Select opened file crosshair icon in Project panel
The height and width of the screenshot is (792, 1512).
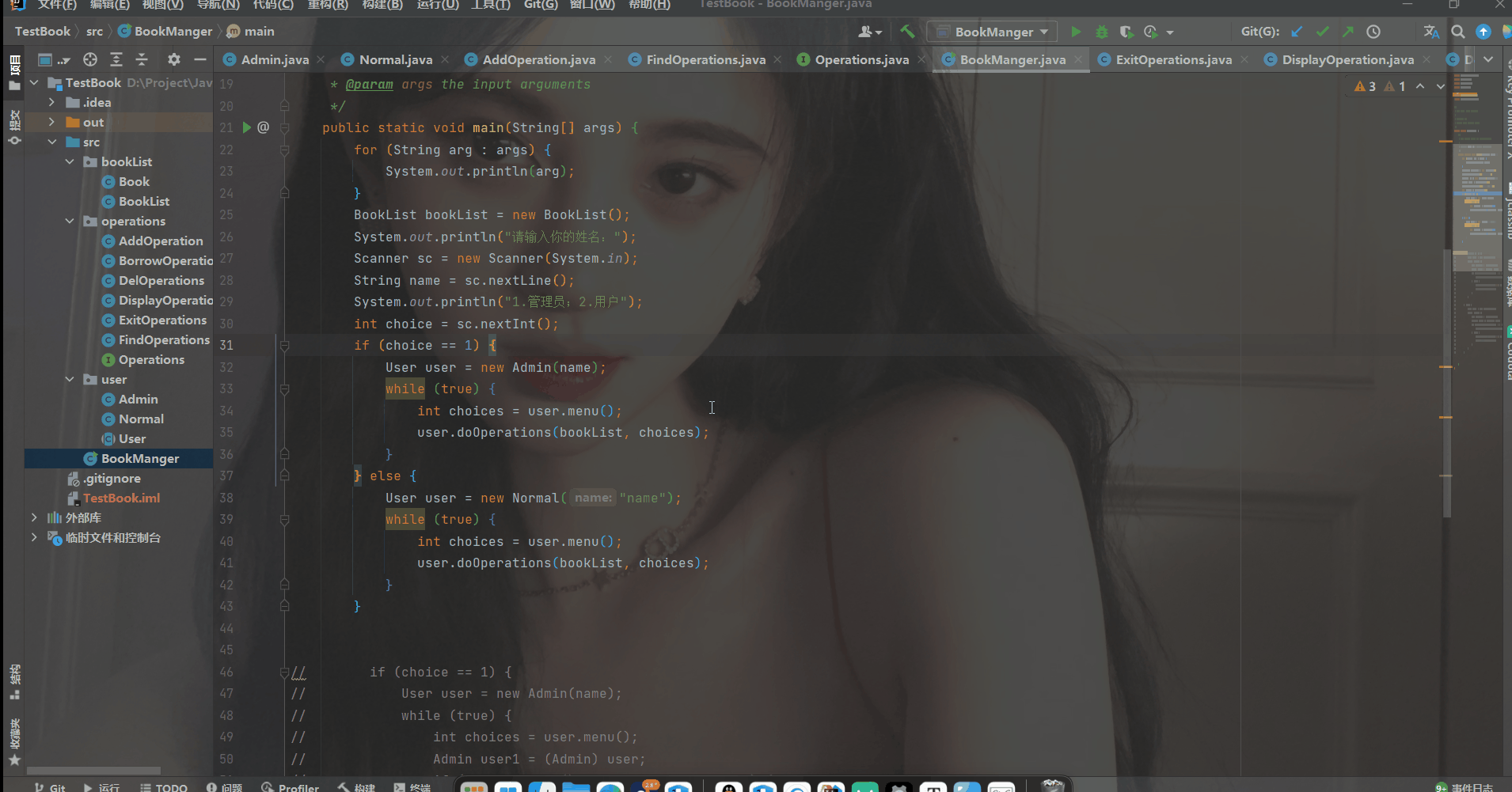click(x=90, y=59)
